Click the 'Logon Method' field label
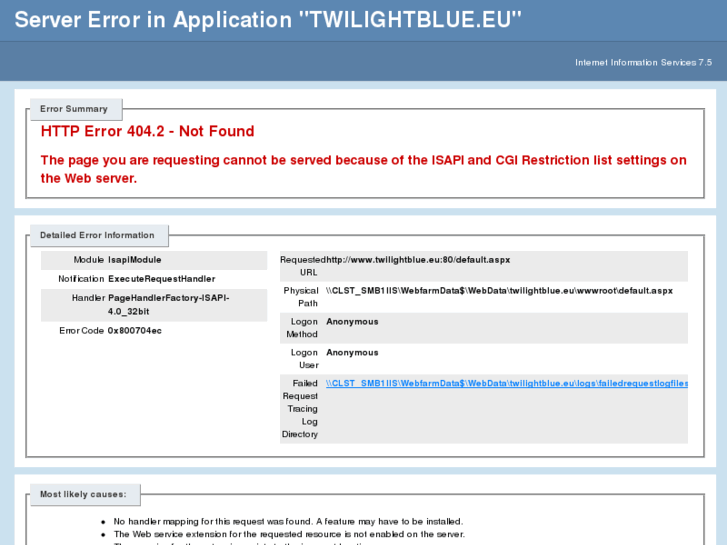 pos(302,328)
